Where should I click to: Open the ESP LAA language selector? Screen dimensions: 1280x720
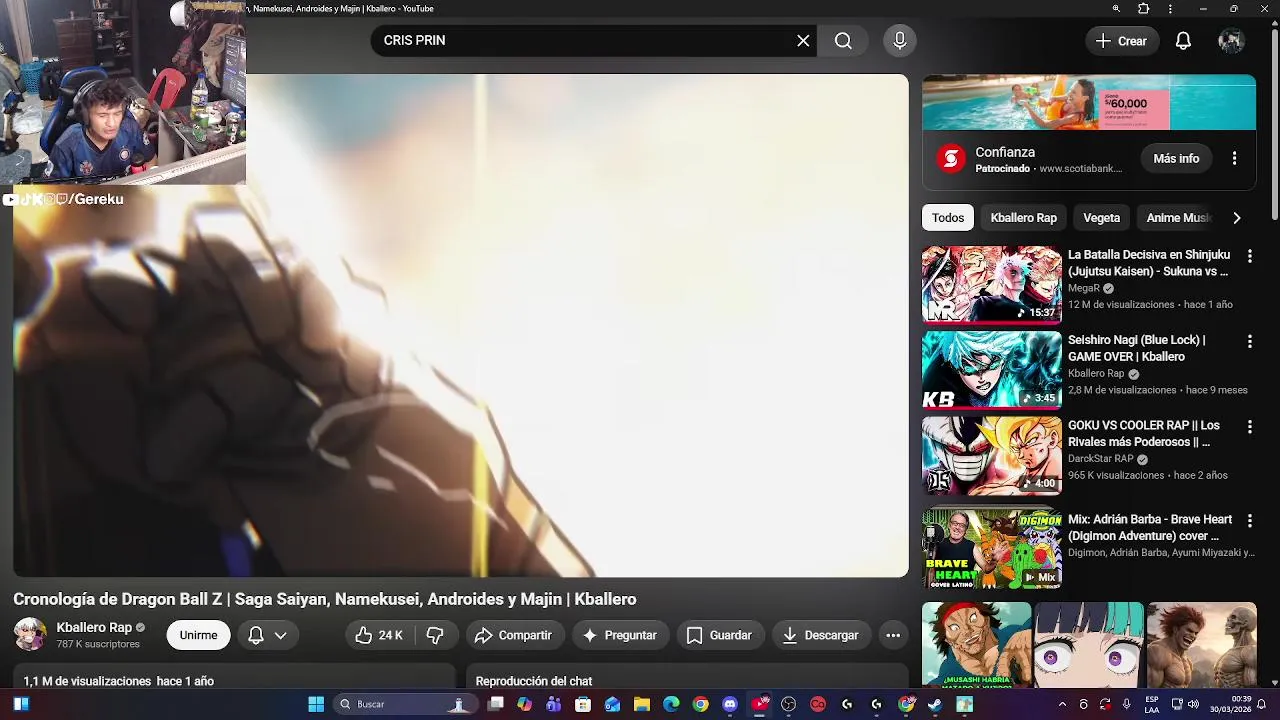(1152, 704)
